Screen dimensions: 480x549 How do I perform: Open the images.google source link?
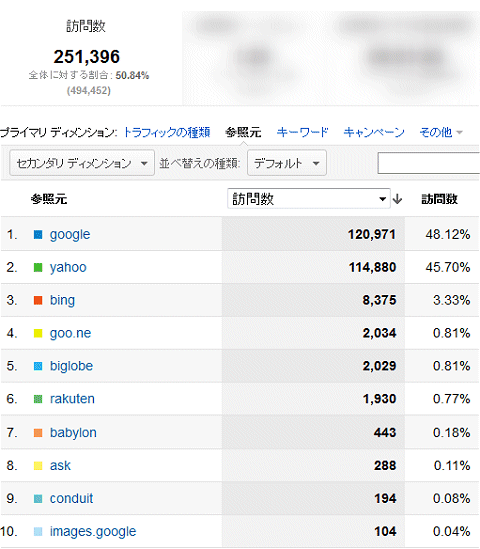tap(93, 531)
